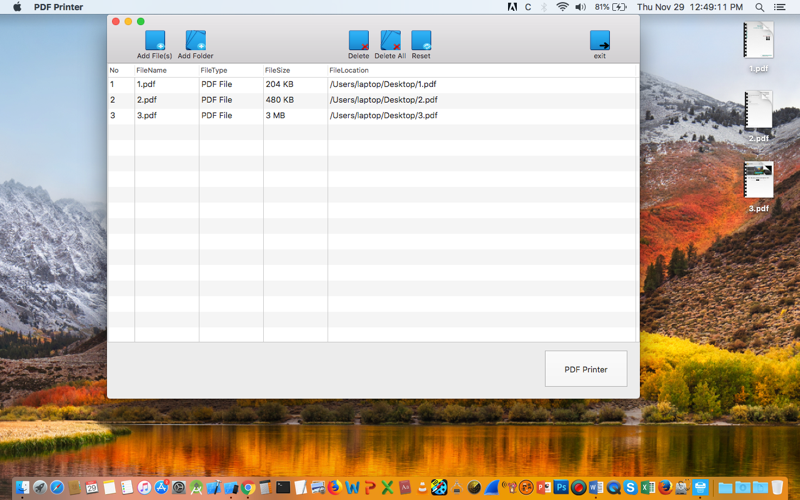Open Reminders from the dock
Viewport: 800px width, 500px height.
coord(127,487)
